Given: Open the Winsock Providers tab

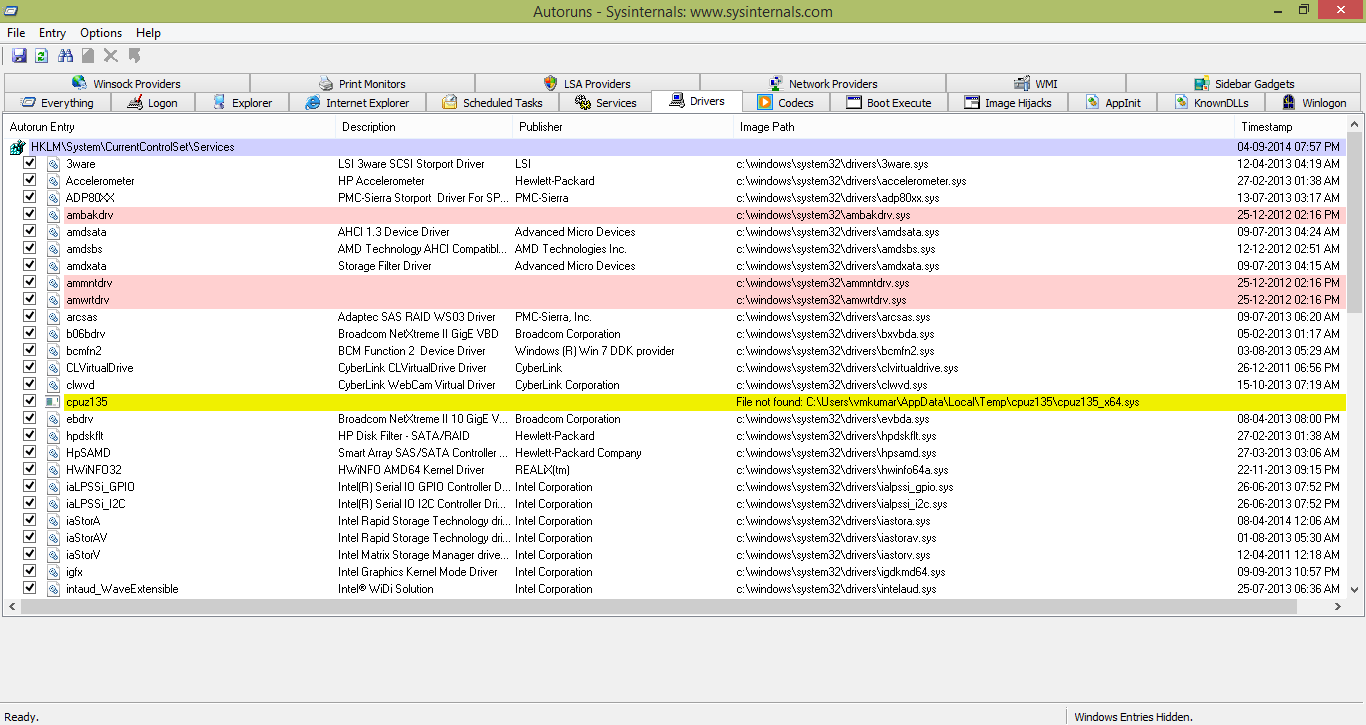Looking at the screenshot, I should coord(127,83).
